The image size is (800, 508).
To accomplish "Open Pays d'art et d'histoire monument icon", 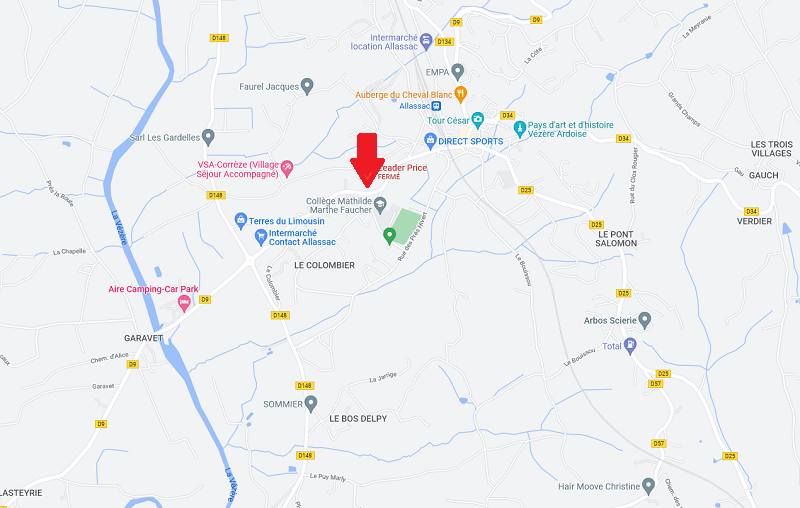I will click(x=519, y=130).
